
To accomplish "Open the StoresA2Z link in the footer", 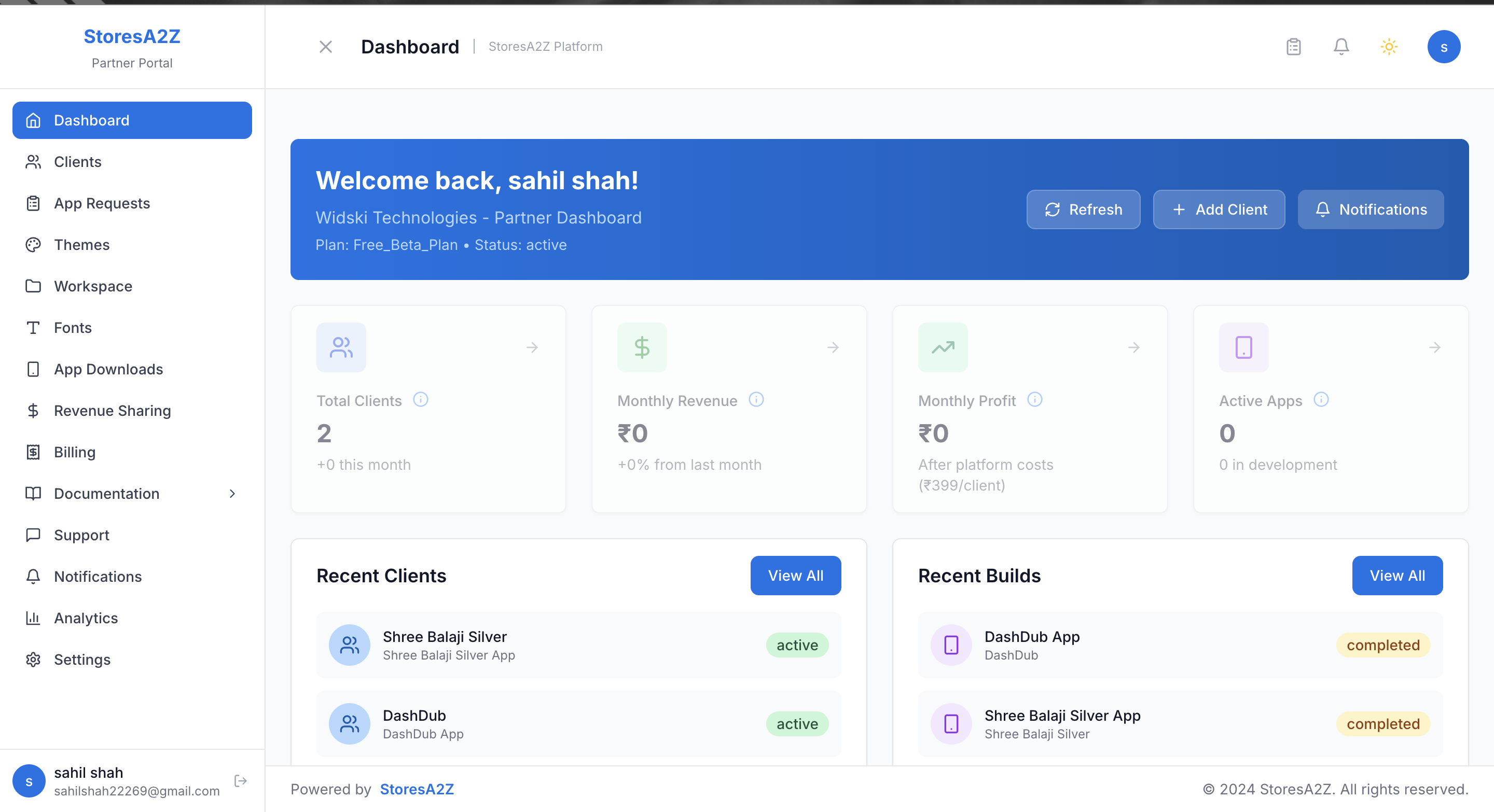I will click(x=417, y=789).
